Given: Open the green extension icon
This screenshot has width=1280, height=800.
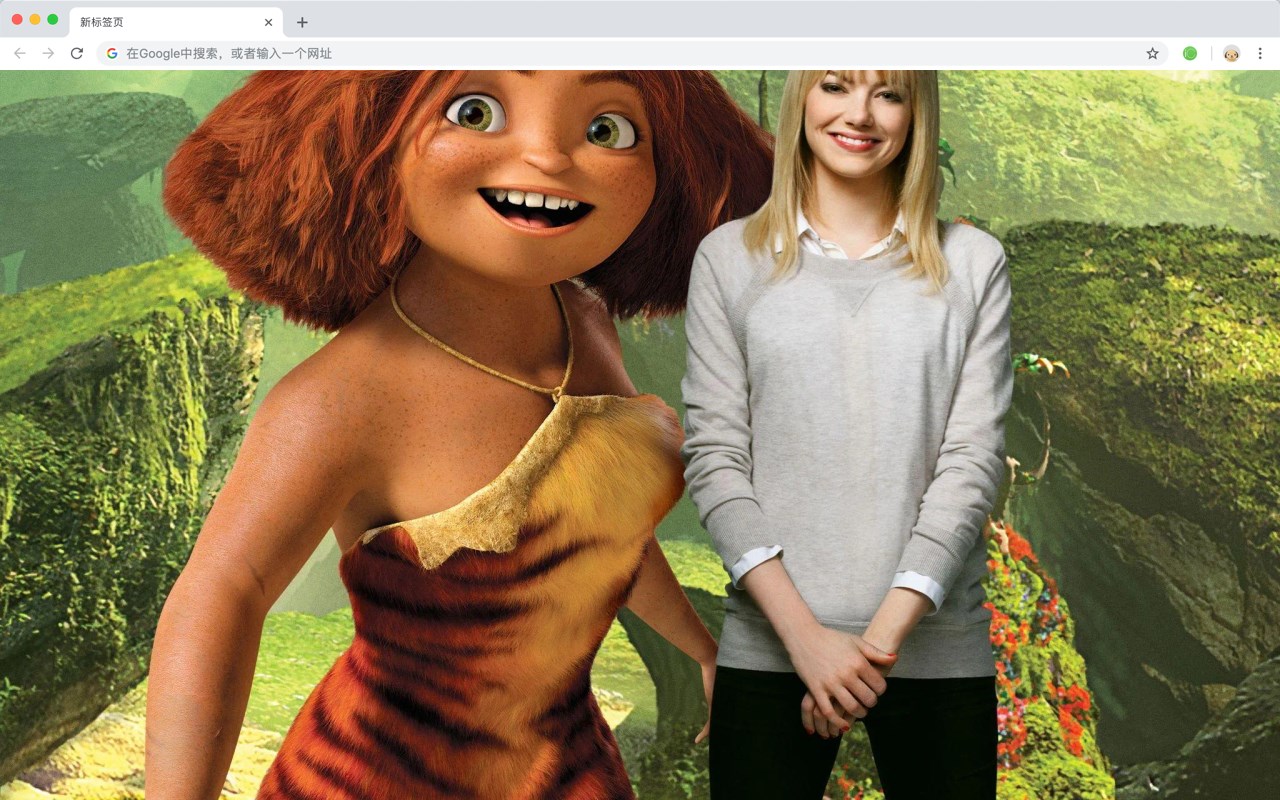Looking at the screenshot, I should 1190,53.
